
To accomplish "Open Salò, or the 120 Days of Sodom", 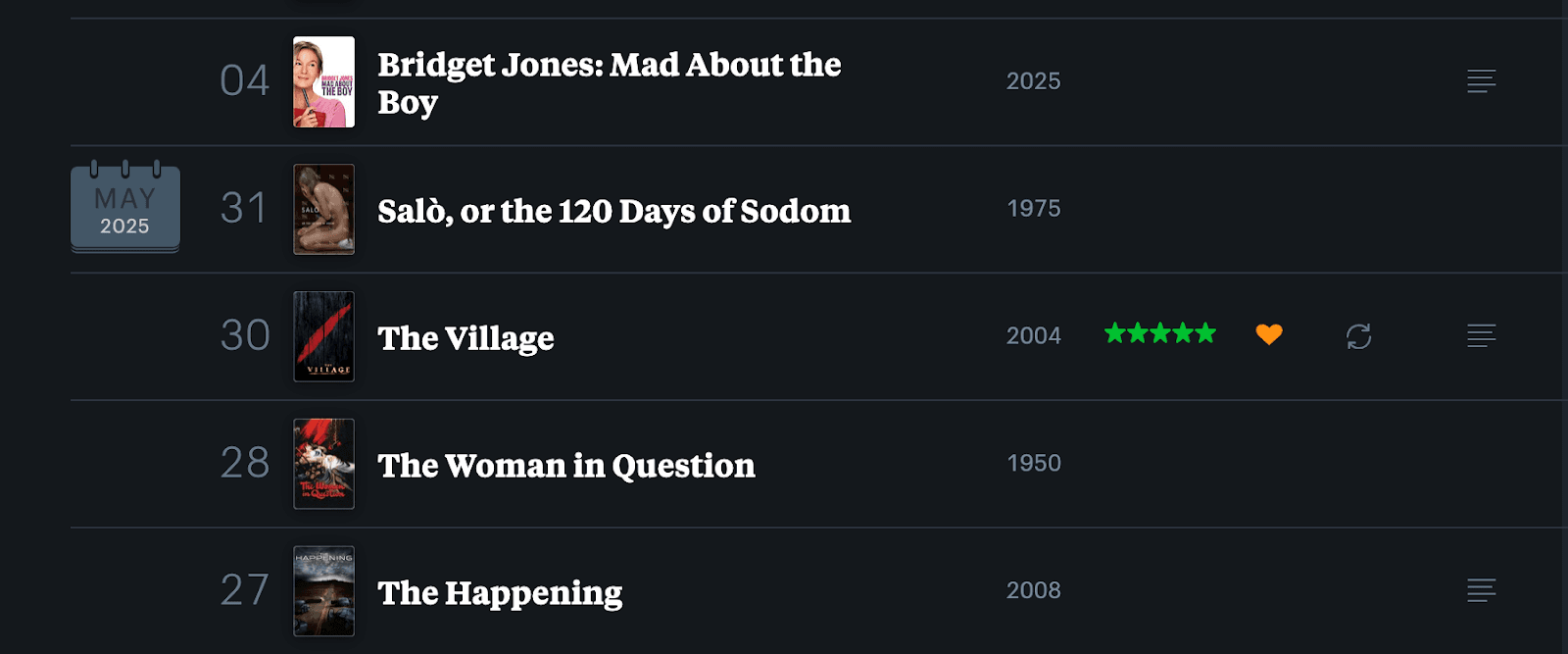I will point(613,211).
